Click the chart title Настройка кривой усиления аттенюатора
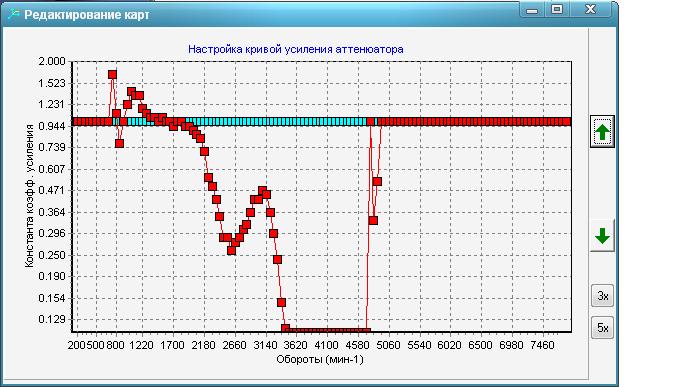The height and width of the screenshot is (387, 683). (296, 49)
